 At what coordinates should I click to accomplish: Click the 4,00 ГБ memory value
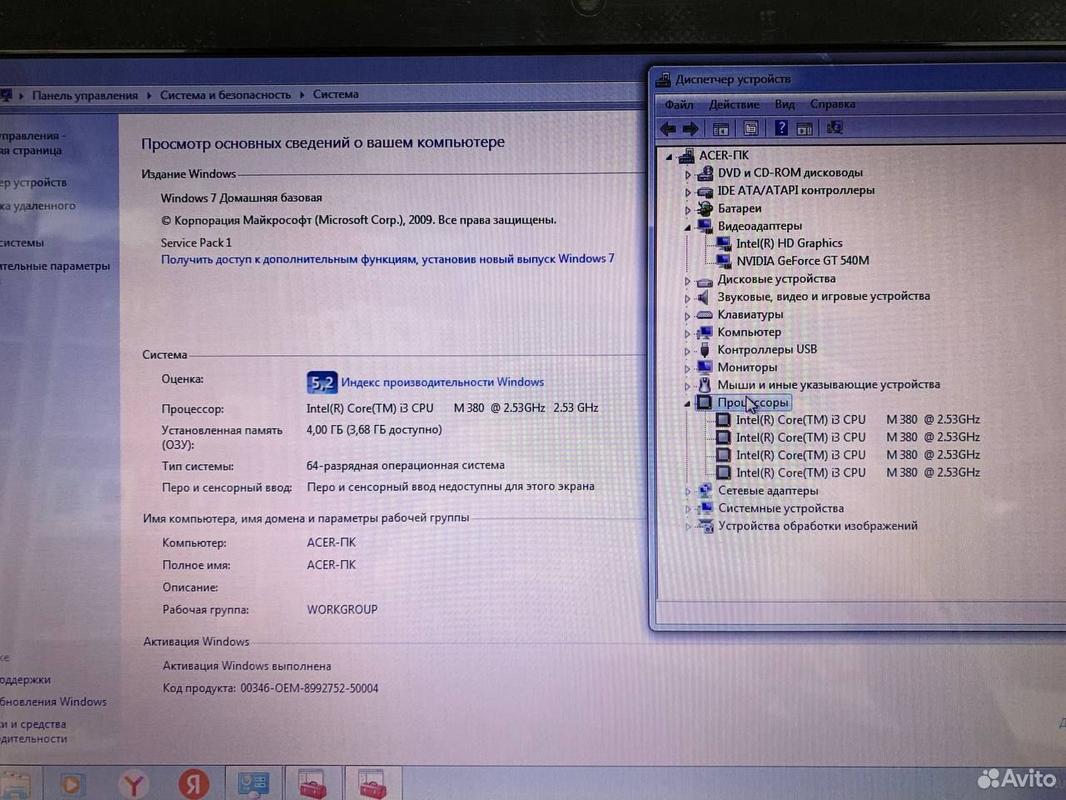(374, 430)
